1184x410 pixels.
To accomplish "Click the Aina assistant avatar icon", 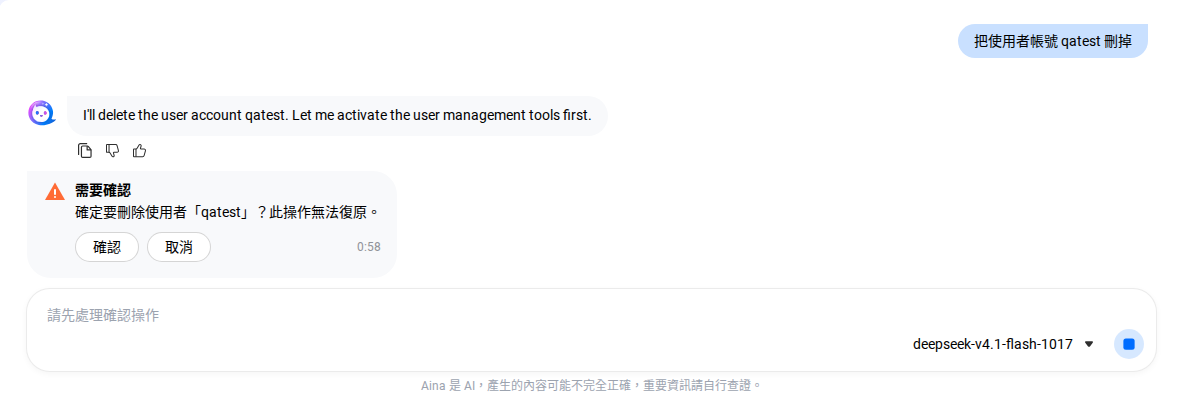I will (x=42, y=113).
